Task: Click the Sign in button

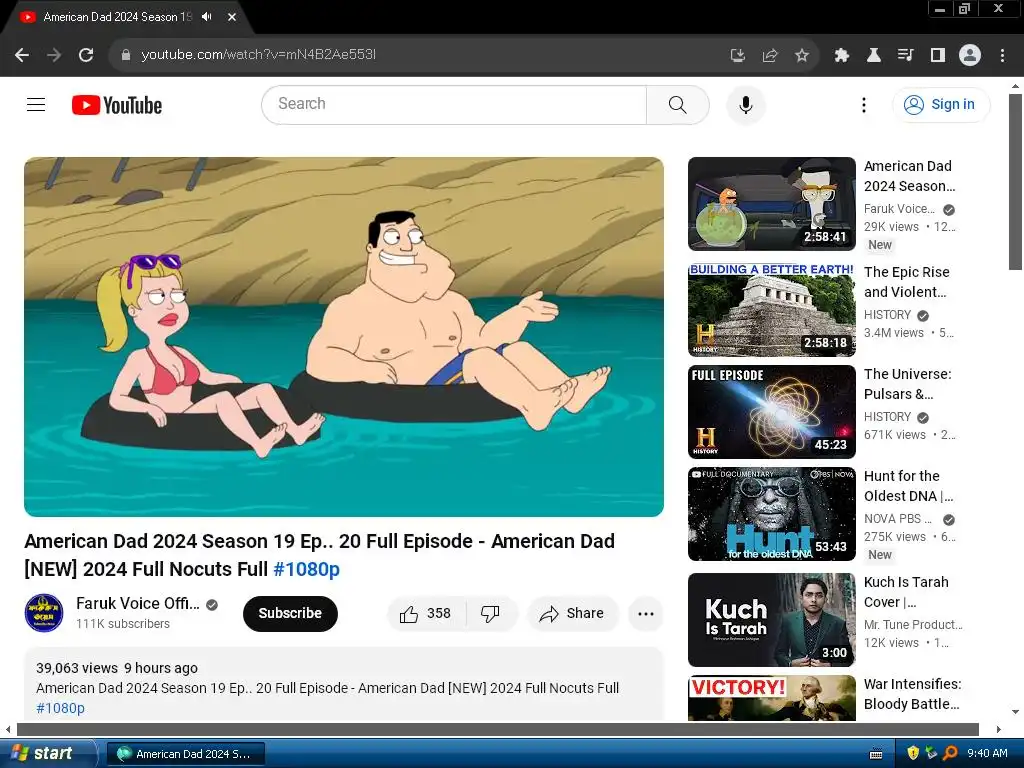Action: coord(941,104)
